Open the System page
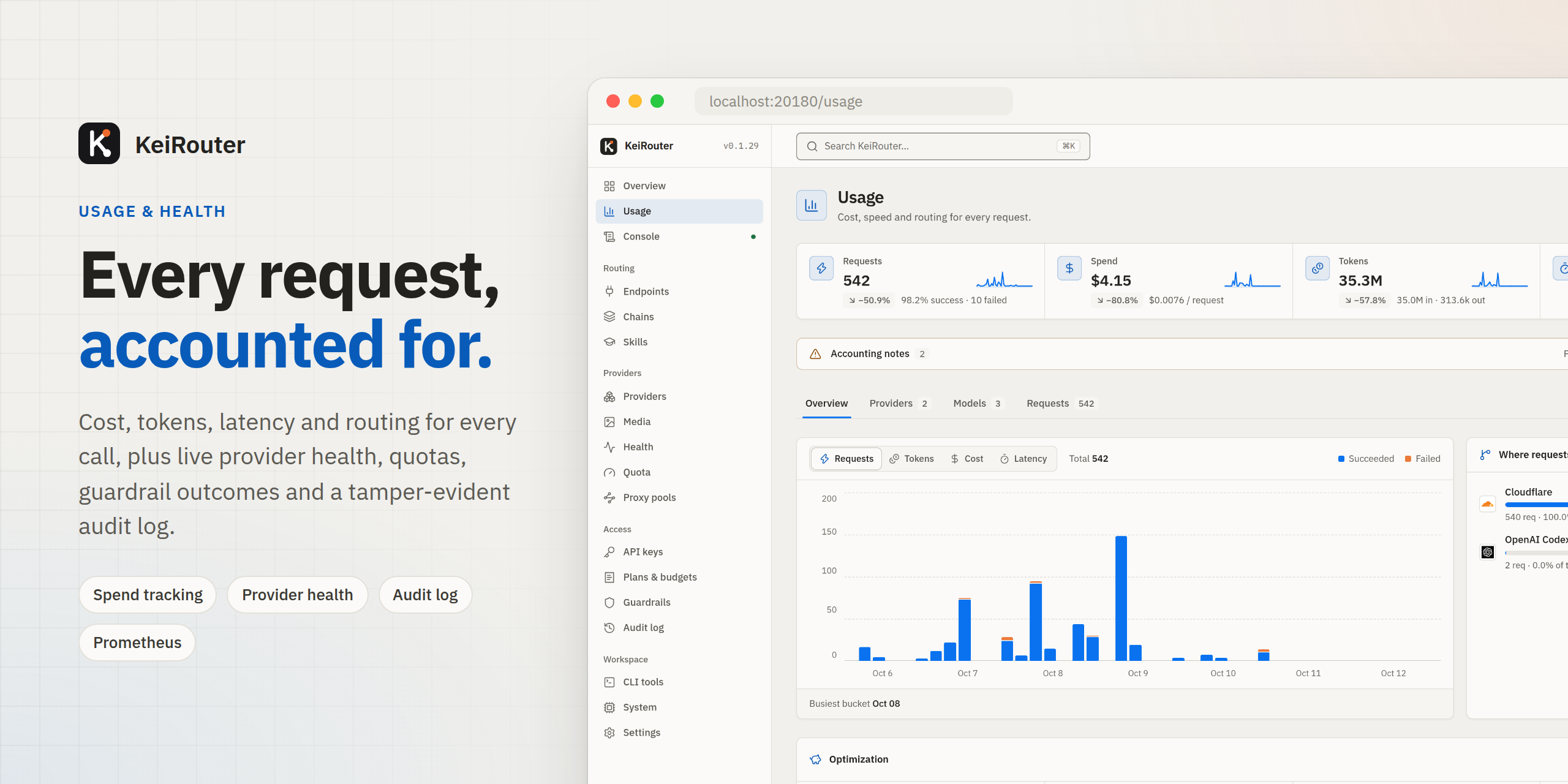This screenshot has height=784, width=1568. [x=679, y=707]
